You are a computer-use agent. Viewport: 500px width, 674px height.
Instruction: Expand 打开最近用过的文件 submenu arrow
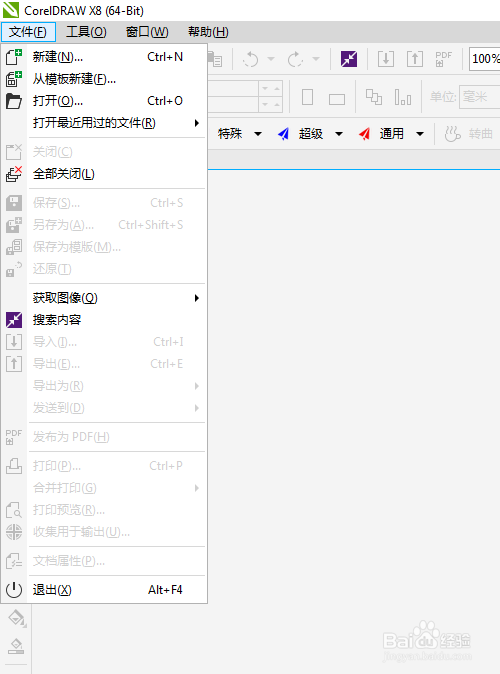tap(196, 123)
